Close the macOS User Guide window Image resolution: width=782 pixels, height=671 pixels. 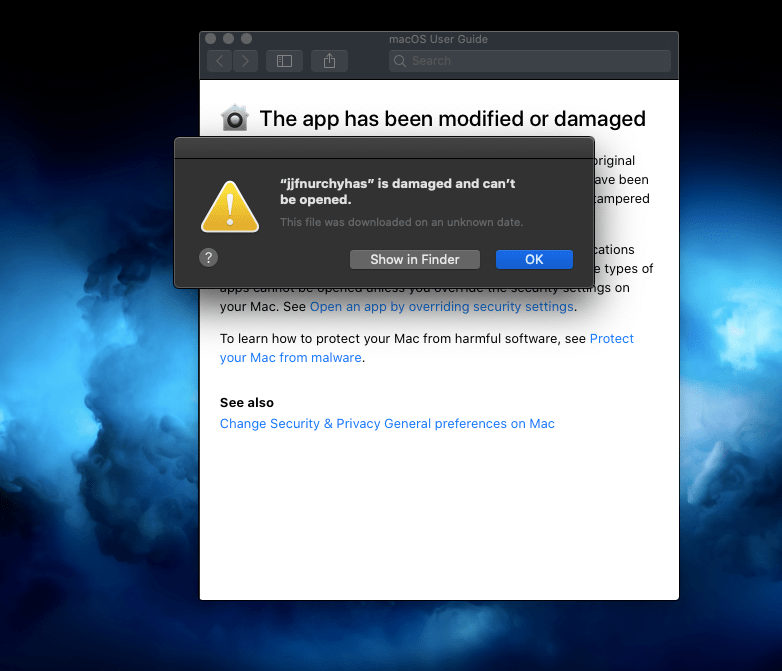tap(210, 38)
